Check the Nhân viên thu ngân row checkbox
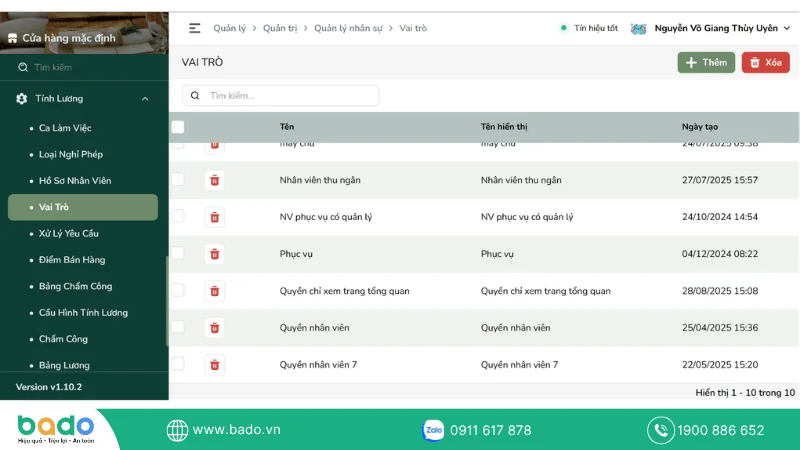The height and width of the screenshot is (450, 800). pyautogui.click(x=178, y=179)
